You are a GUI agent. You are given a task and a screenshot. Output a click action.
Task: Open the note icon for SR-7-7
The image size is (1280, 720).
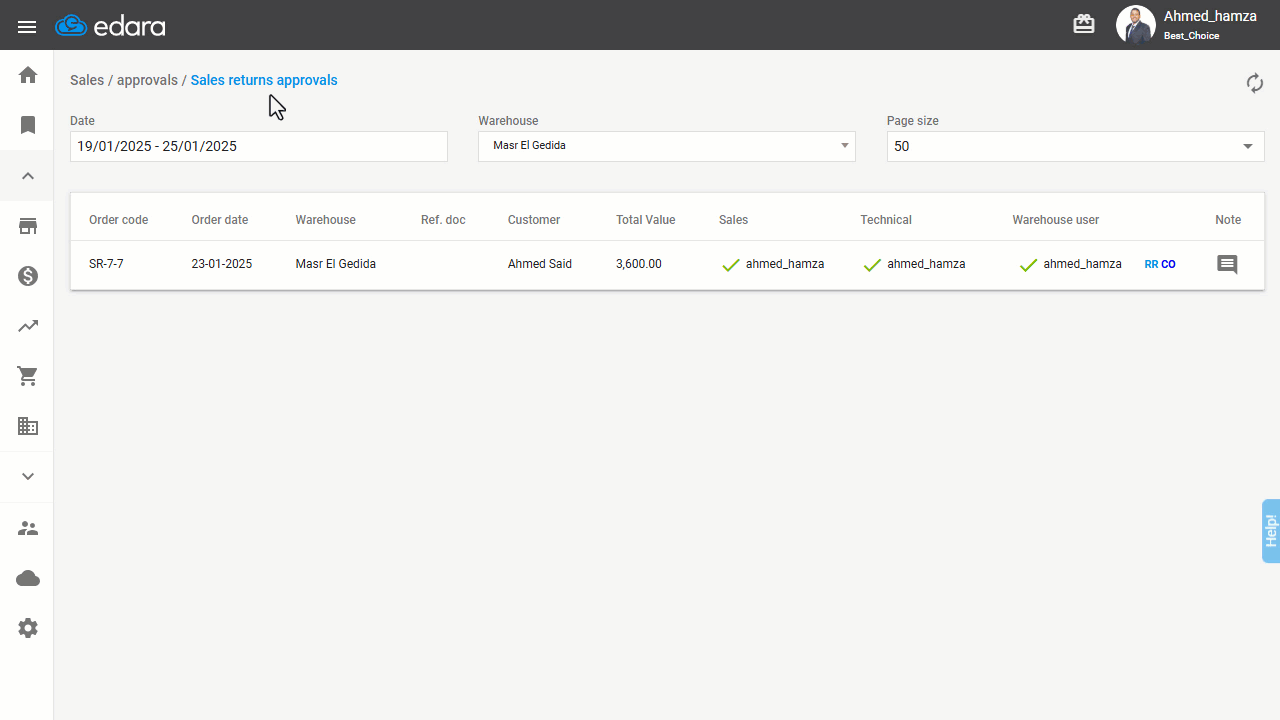pos(1227,265)
